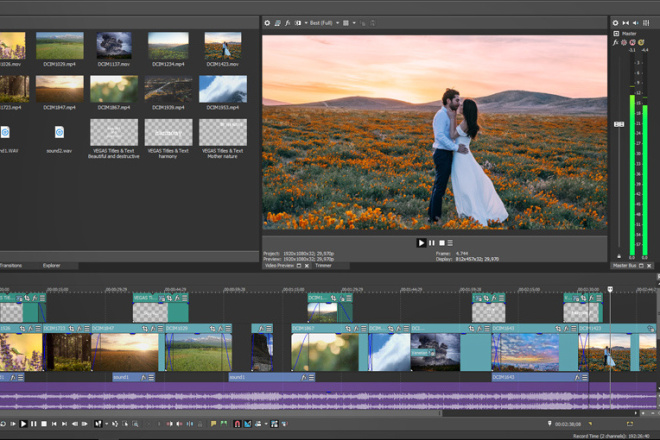Open Master automation settings gear icon

tap(624, 43)
